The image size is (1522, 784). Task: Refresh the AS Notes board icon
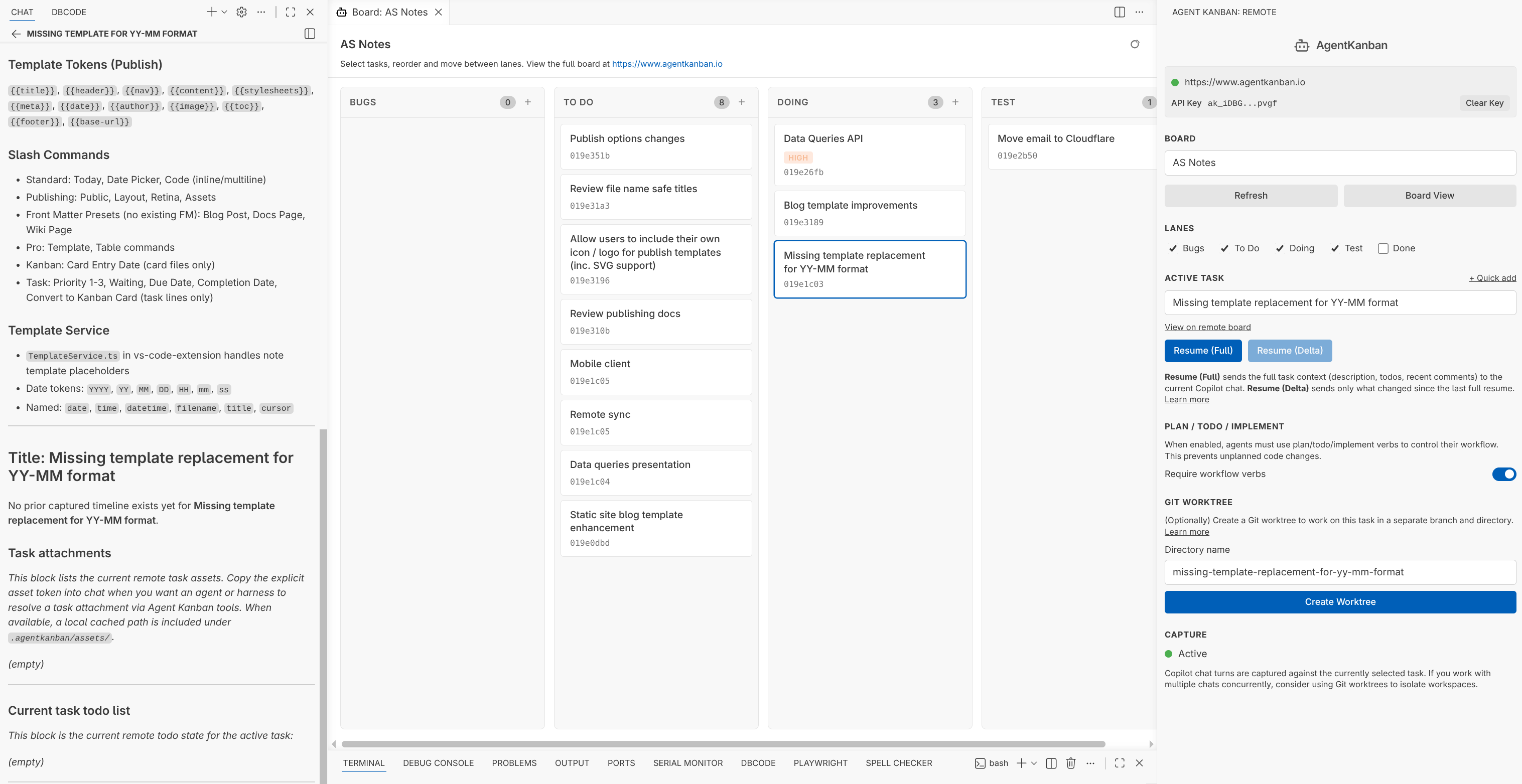pos(1135,44)
